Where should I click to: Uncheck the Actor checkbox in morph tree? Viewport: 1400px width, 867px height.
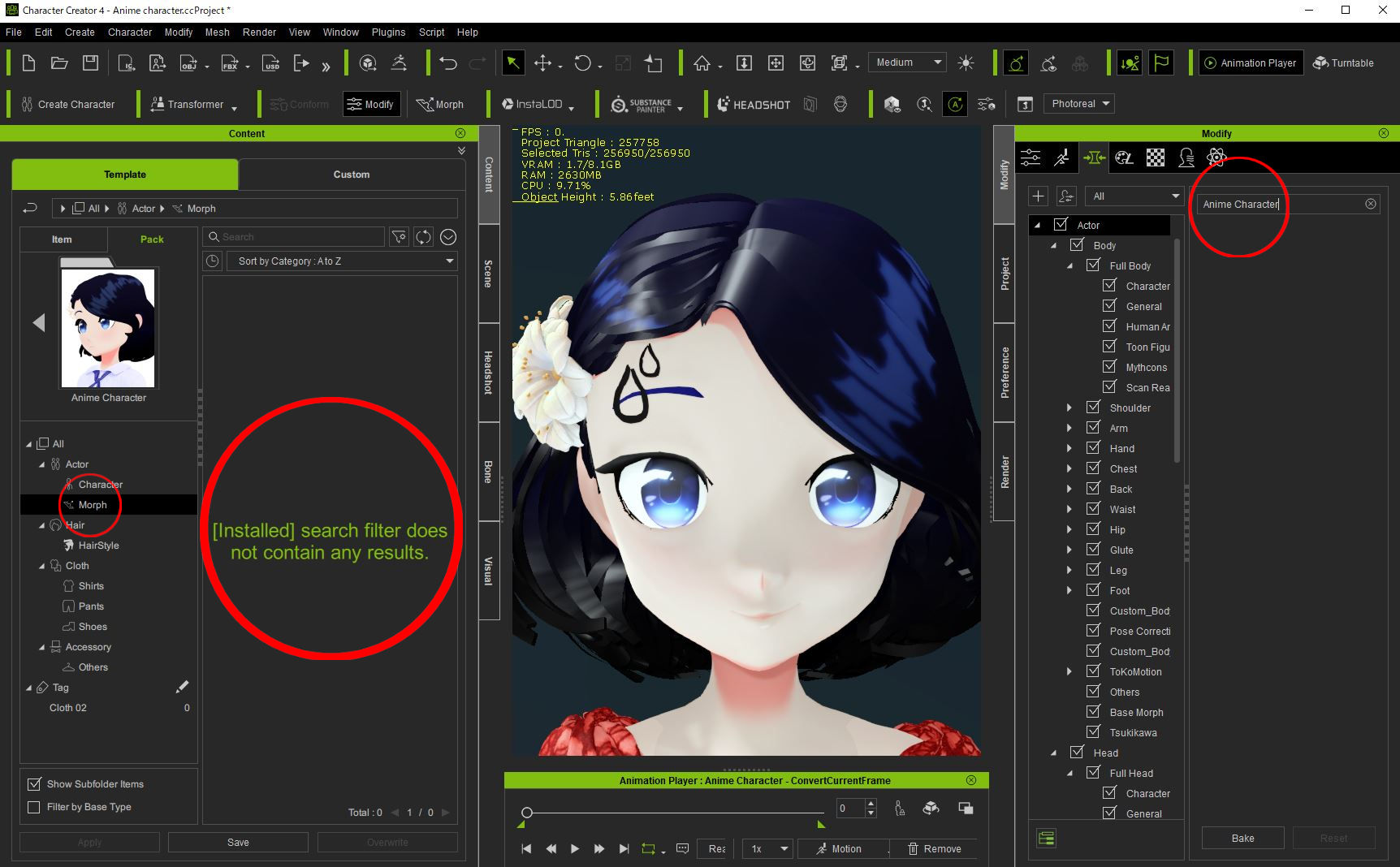(x=1061, y=225)
